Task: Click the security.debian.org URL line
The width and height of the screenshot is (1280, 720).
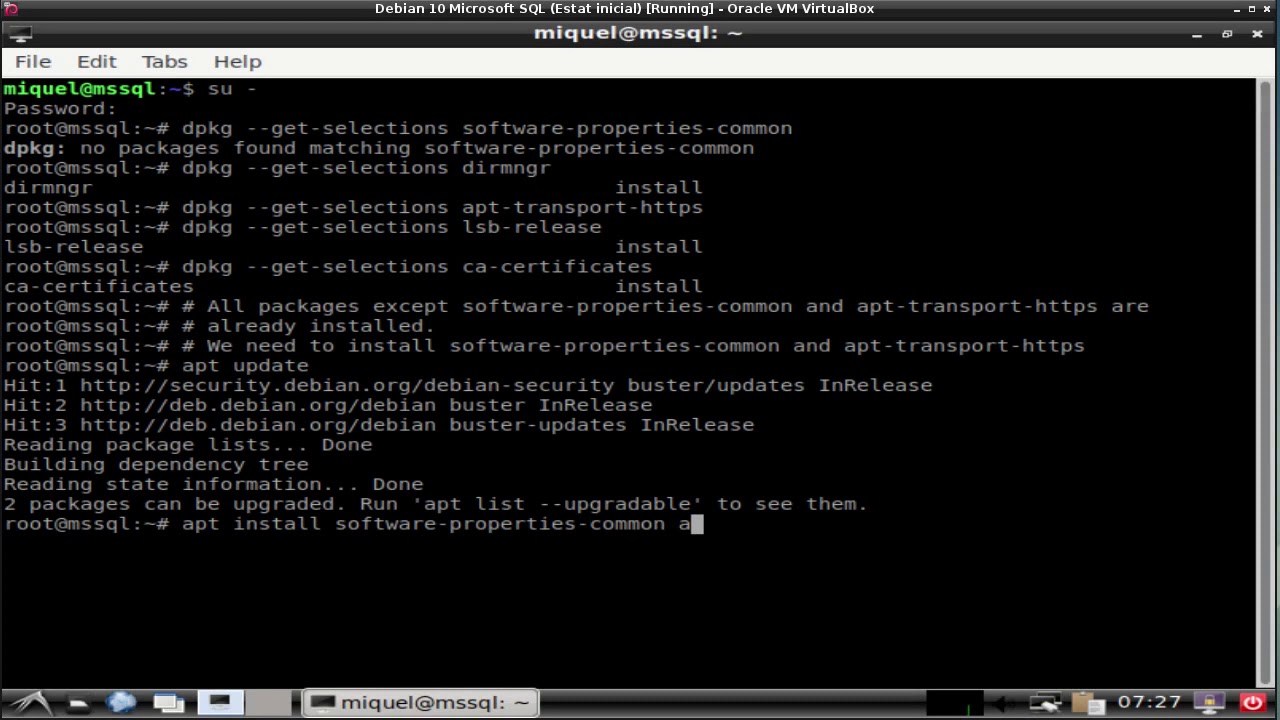Action: pos(468,385)
